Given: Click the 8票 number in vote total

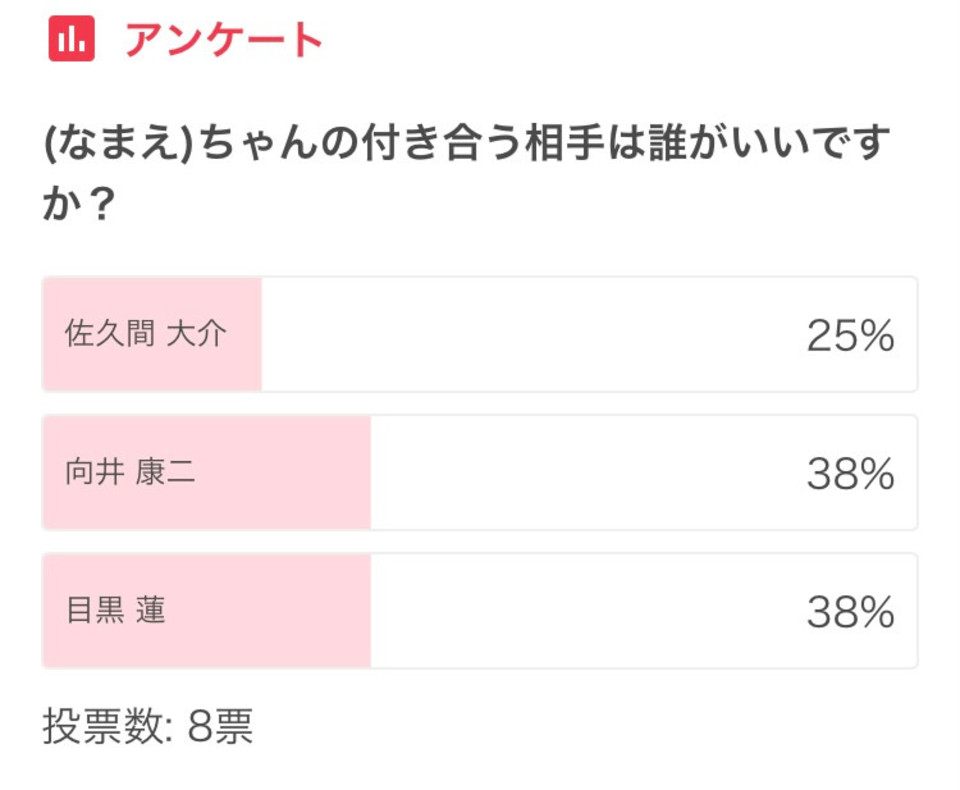Looking at the screenshot, I should [x=220, y=726].
